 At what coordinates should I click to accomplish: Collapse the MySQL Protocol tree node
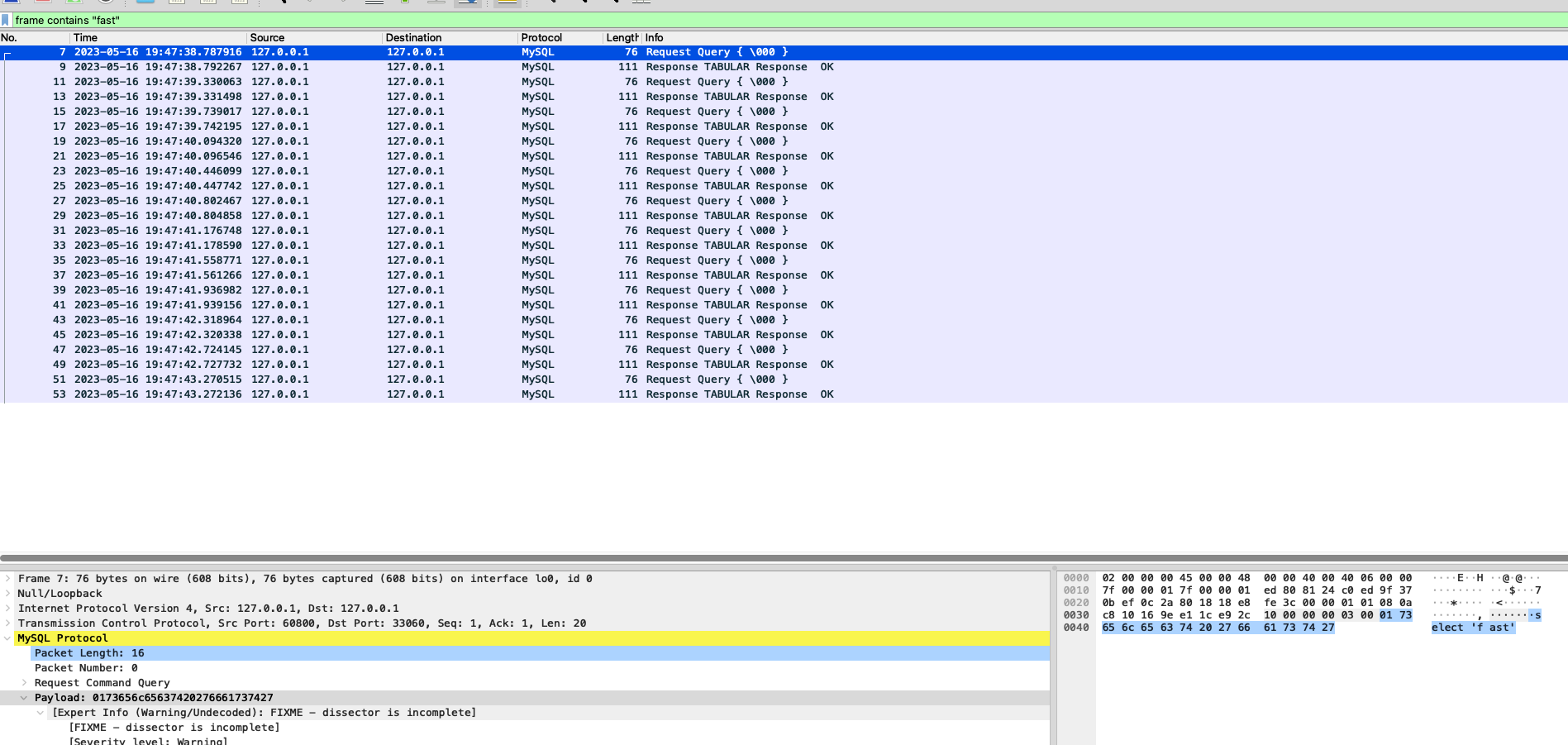[8, 638]
